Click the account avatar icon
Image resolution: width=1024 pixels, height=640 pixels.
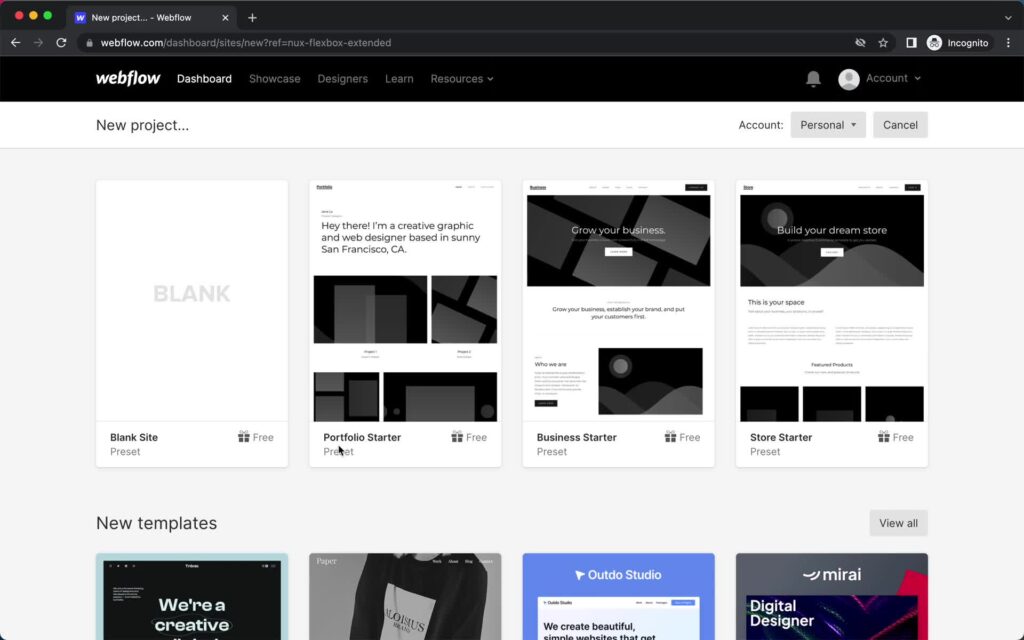tap(848, 79)
